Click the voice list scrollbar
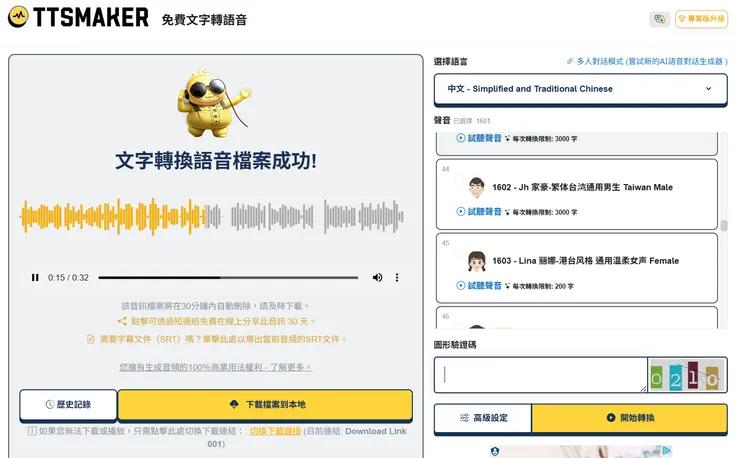 pos(724,226)
